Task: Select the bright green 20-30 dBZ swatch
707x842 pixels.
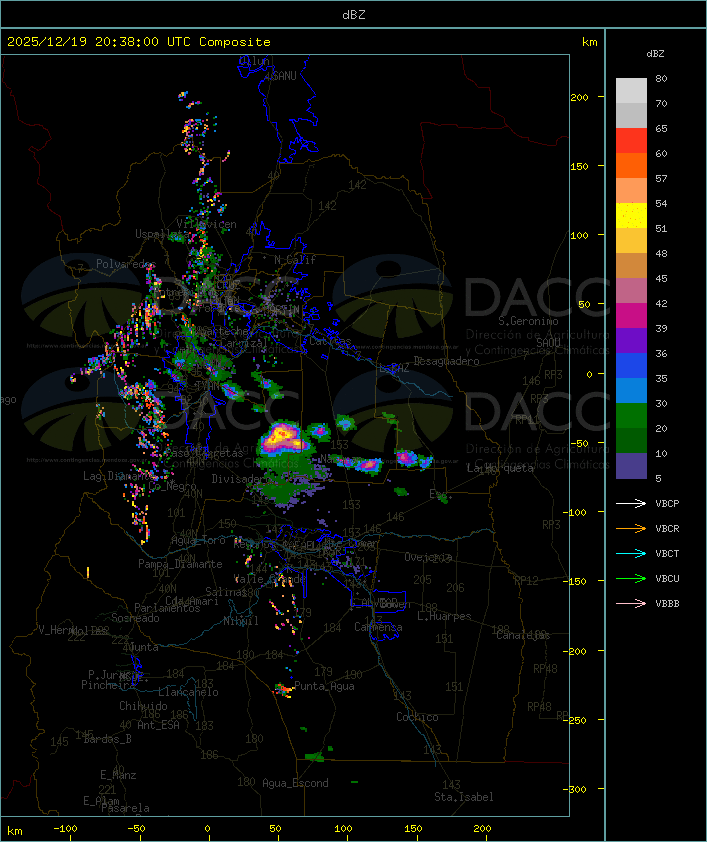Action: point(631,416)
